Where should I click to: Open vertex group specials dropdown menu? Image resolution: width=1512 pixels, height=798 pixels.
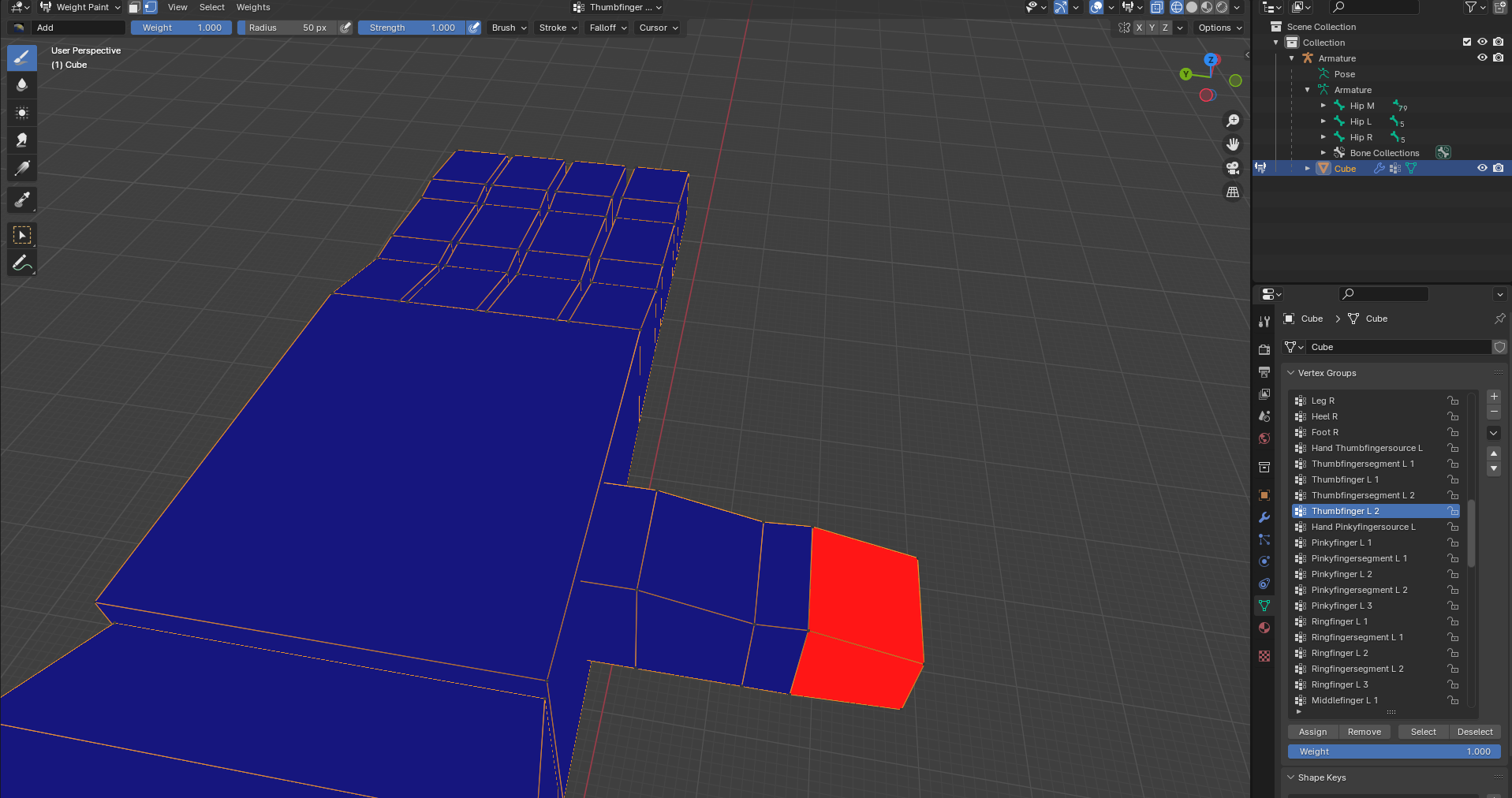pyautogui.click(x=1493, y=433)
